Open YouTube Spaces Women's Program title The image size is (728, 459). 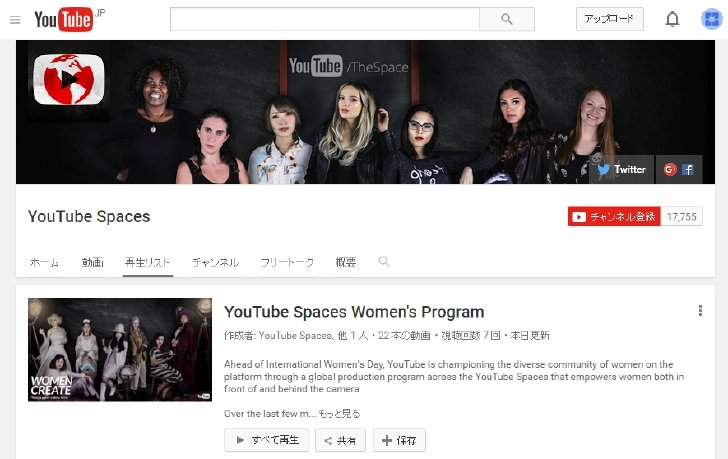354,312
